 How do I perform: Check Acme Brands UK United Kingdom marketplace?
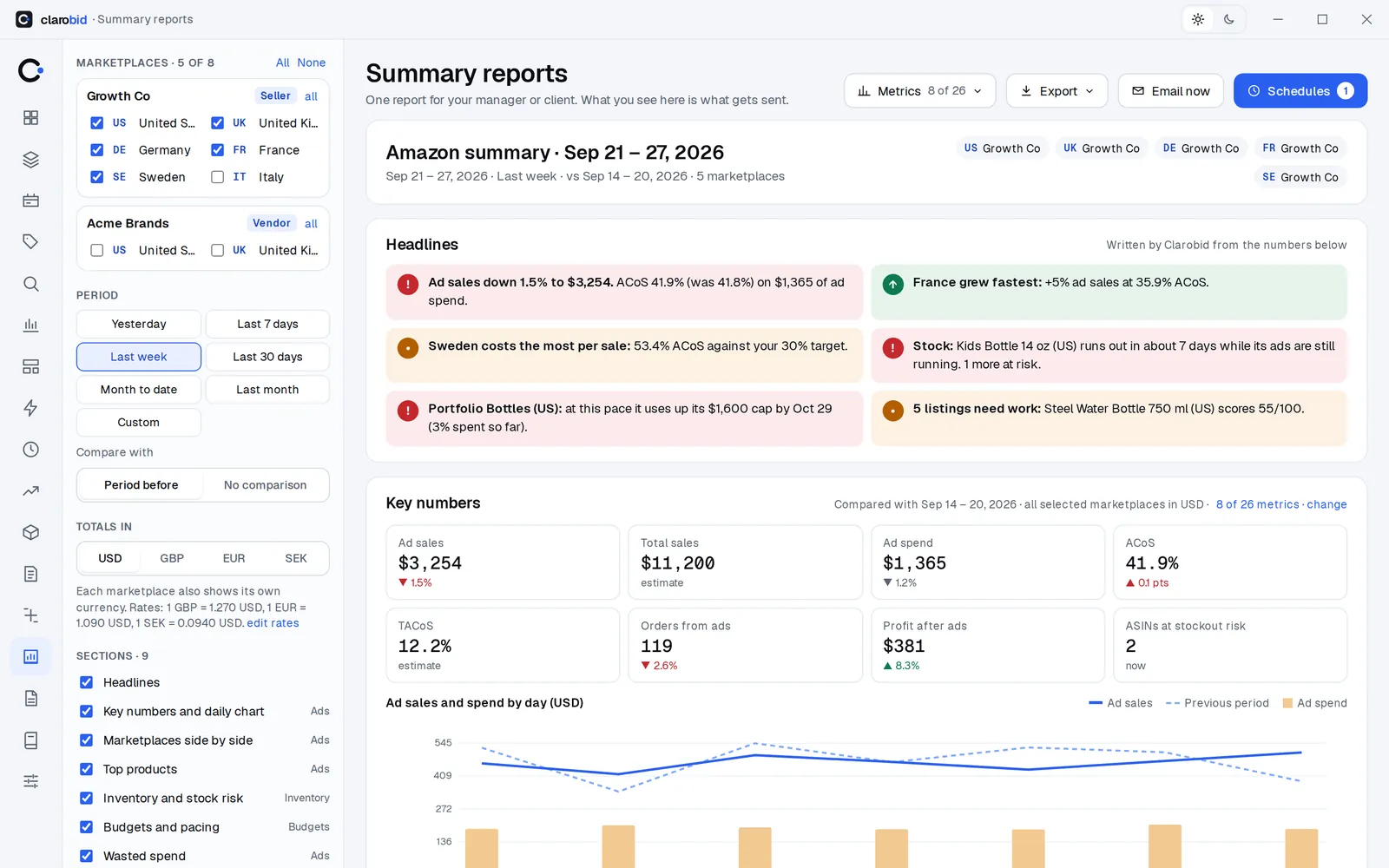pos(218,250)
